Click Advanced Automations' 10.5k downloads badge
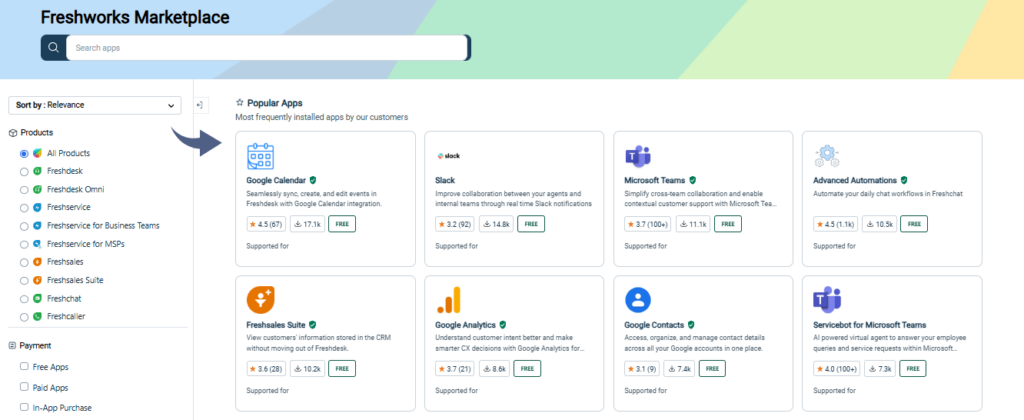Screen dimensions: 1024x420 [x=879, y=224]
